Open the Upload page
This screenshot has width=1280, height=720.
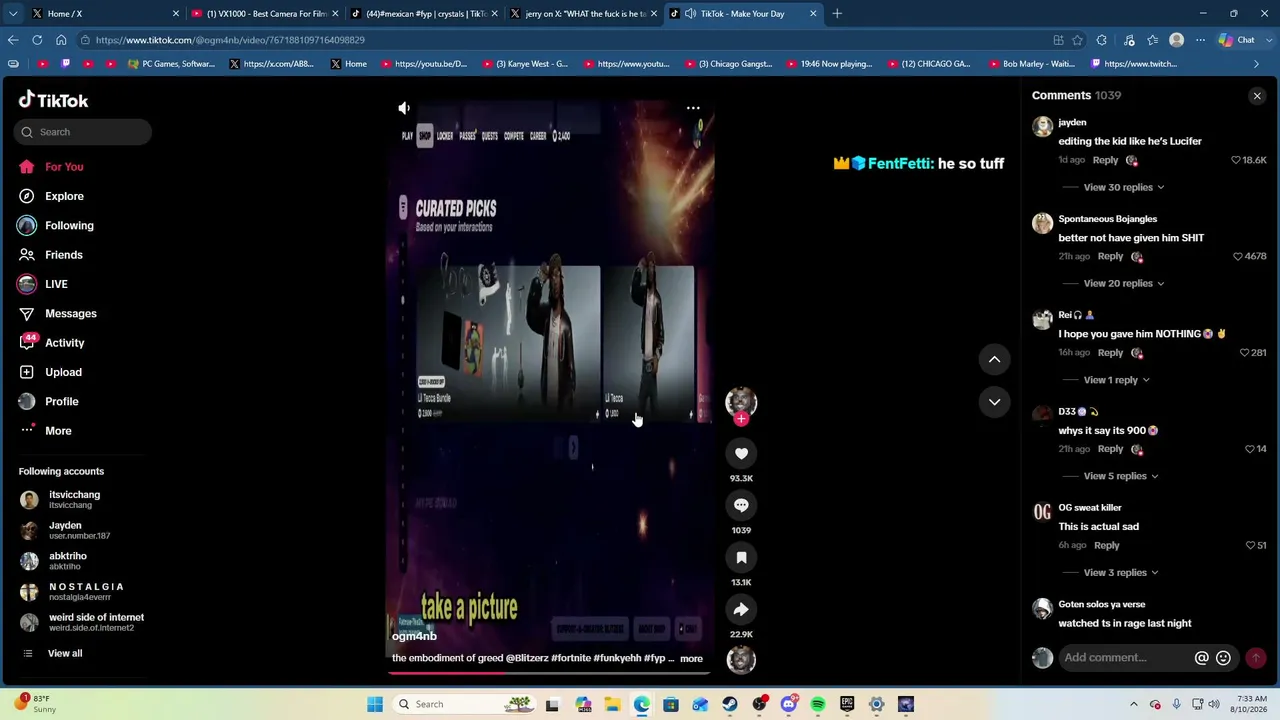click(63, 372)
